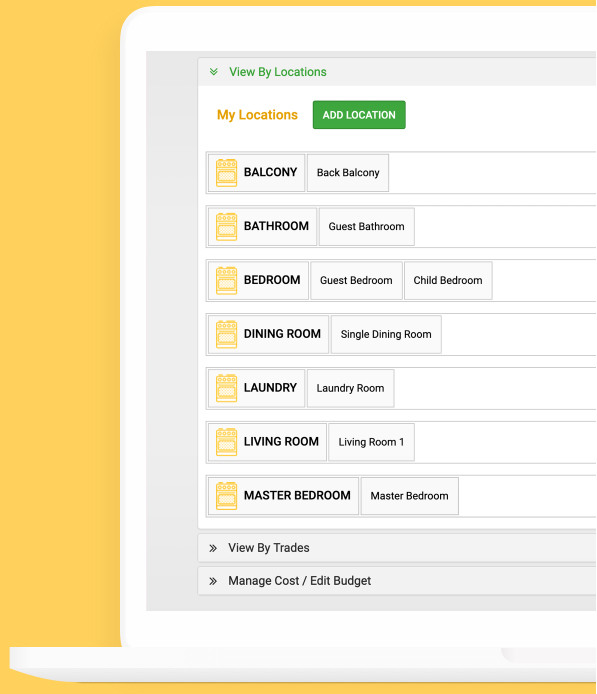
Task: Click the oven icon beside BATHROOM
Action: 226,227
